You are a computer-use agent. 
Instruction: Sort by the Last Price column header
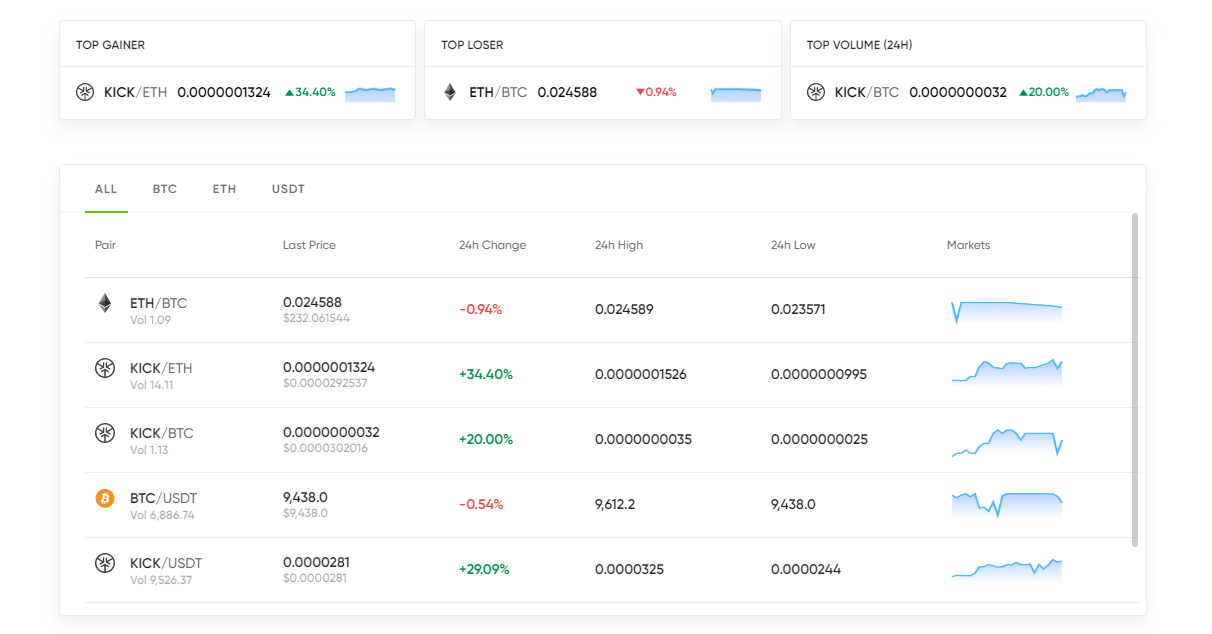tap(309, 245)
